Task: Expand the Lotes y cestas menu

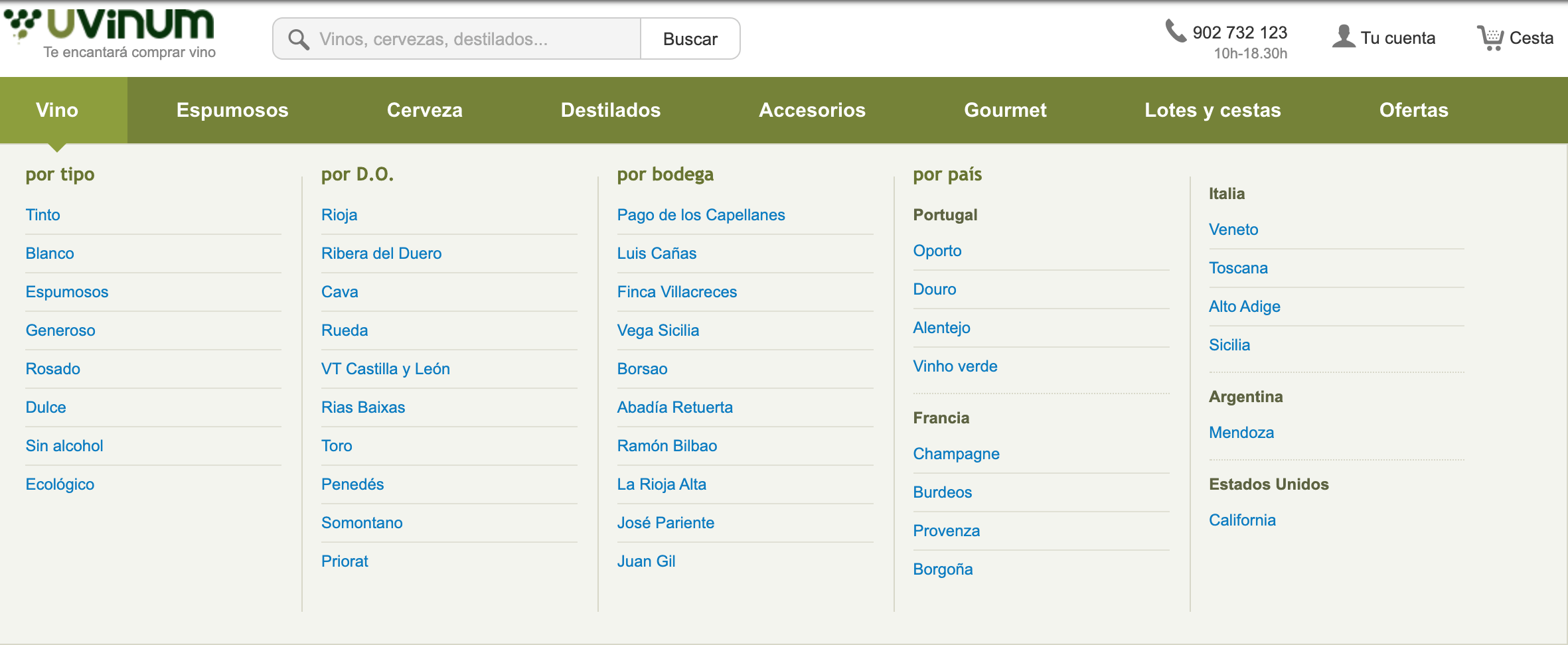Action: [x=1212, y=110]
